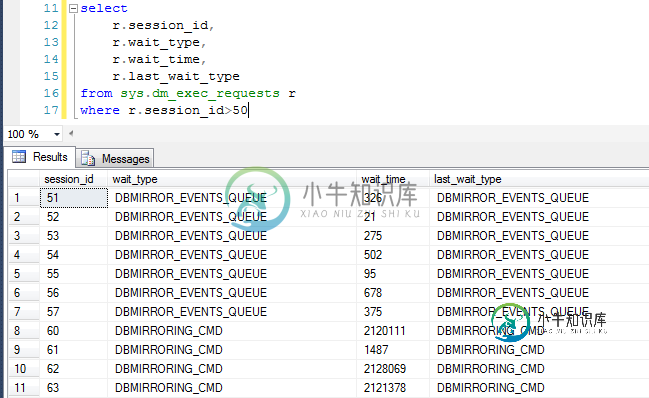This screenshot has width=649, height=398.
Task: Select row header 1
Action: pos(24,198)
